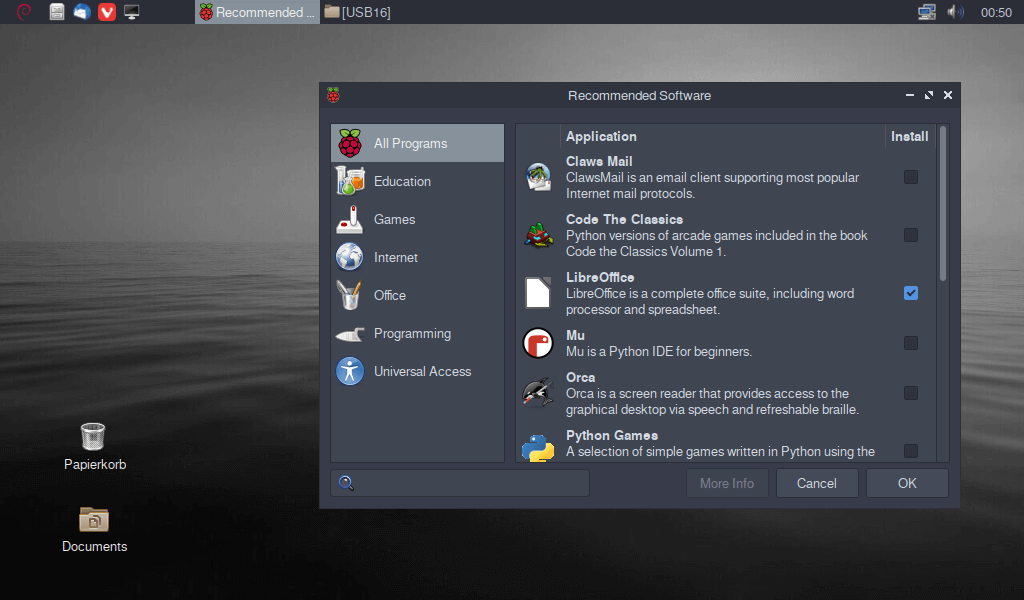Choose the Office category
The width and height of the screenshot is (1024, 600).
point(417,295)
